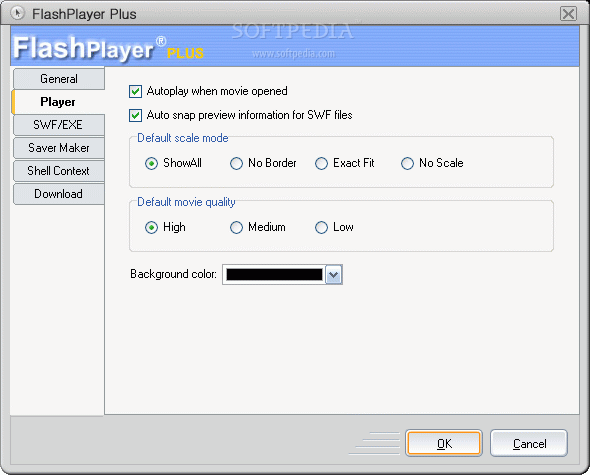Image resolution: width=590 pixels, height=475 pixels.
Task: Choose No Border scale mode
Action: click(x=236, y=163)
